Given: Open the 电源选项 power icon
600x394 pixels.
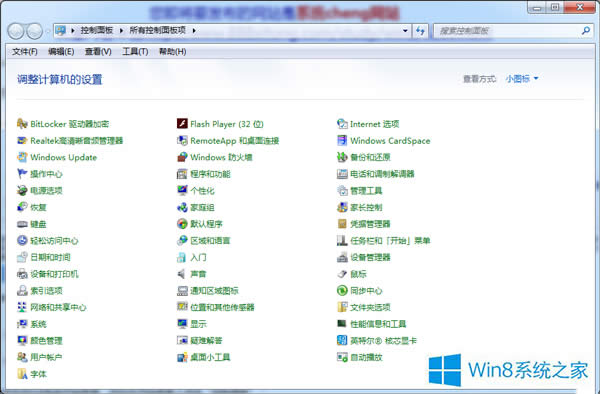Looking at the screenshot, I should click(22, 190).
